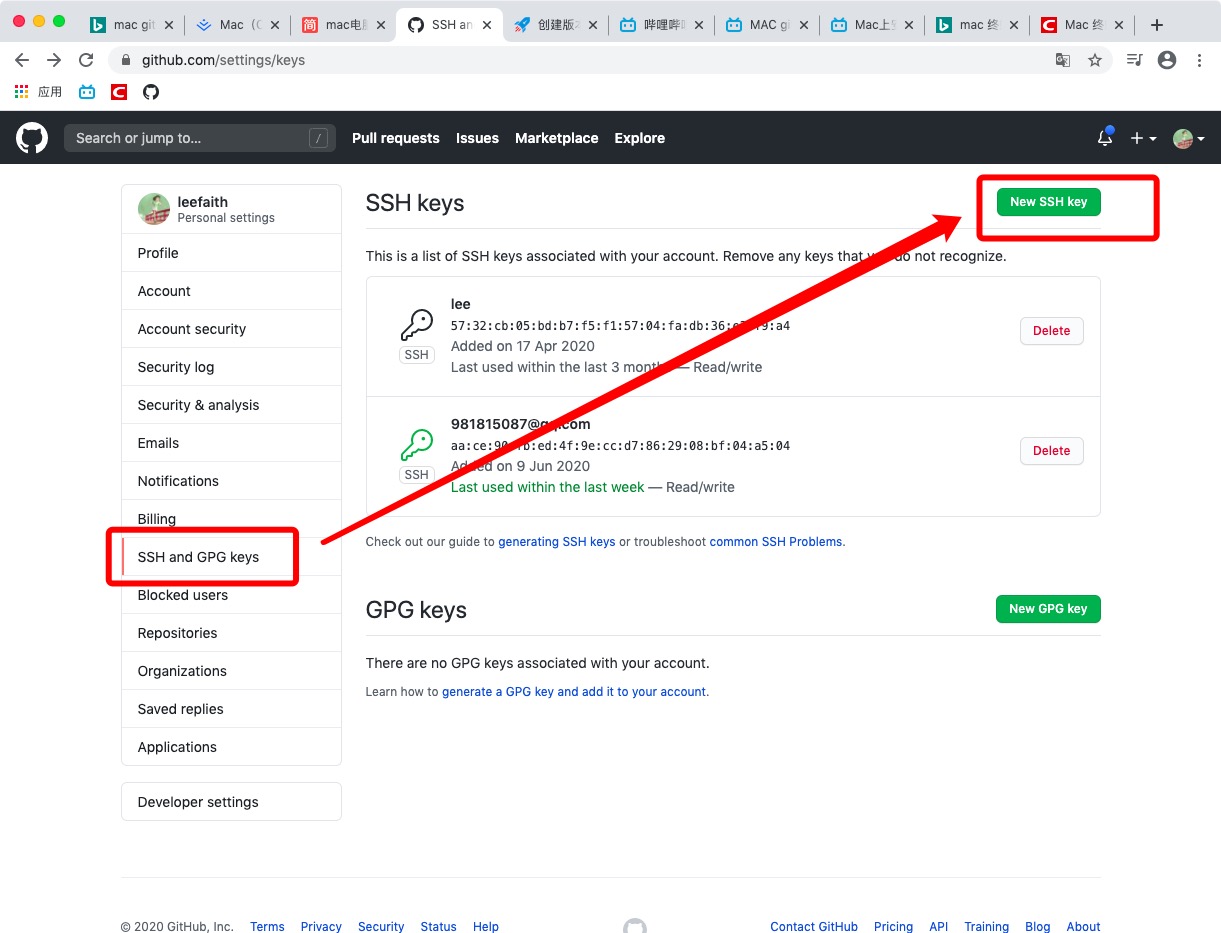
Task: Click the browser back arrow
Action: pyautogui.click(x=22, y=60)
